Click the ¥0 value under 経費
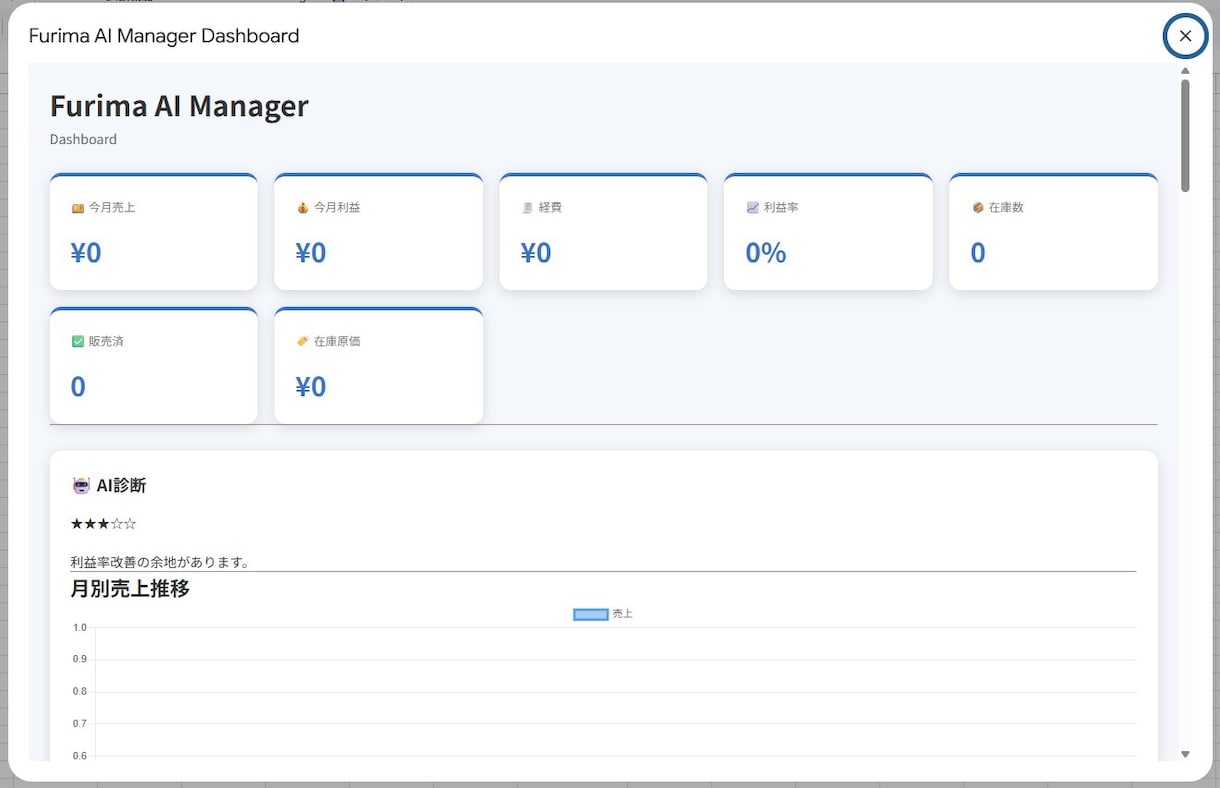Screen dimensions: 1220x788 point(536,253)
